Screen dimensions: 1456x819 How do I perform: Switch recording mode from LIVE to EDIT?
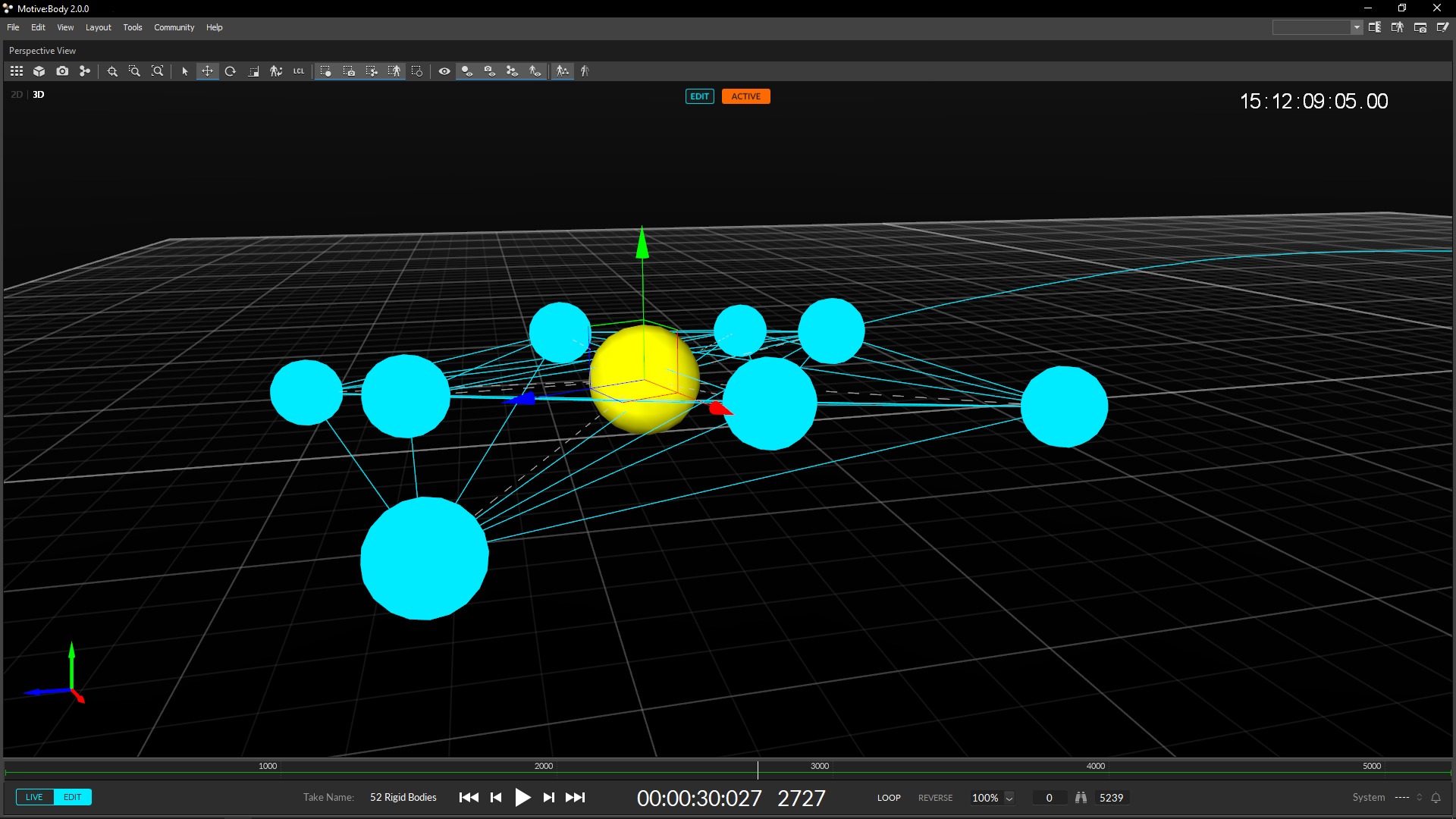click(72, 797)
